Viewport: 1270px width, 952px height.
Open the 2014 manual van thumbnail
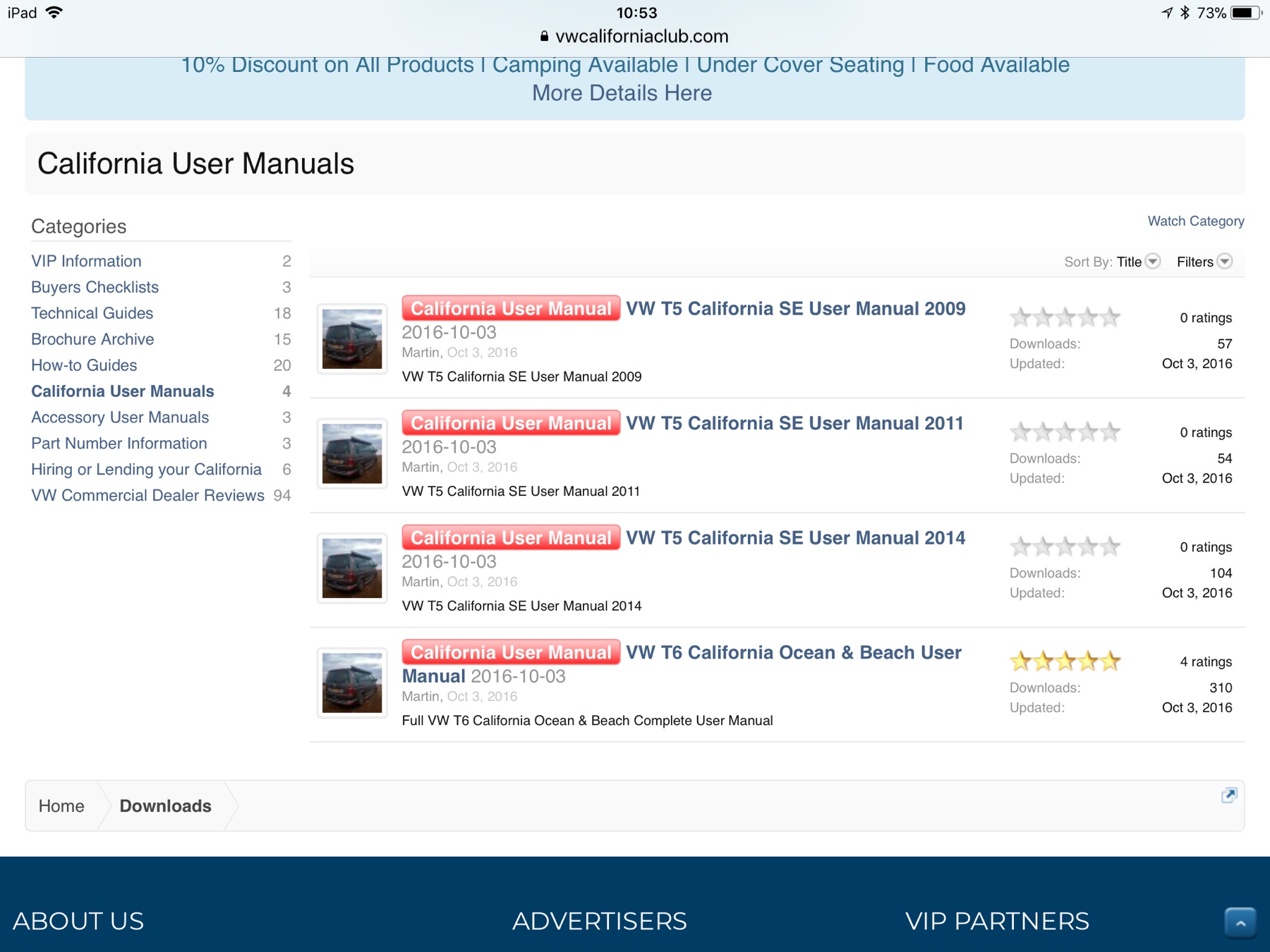point(352,568)
